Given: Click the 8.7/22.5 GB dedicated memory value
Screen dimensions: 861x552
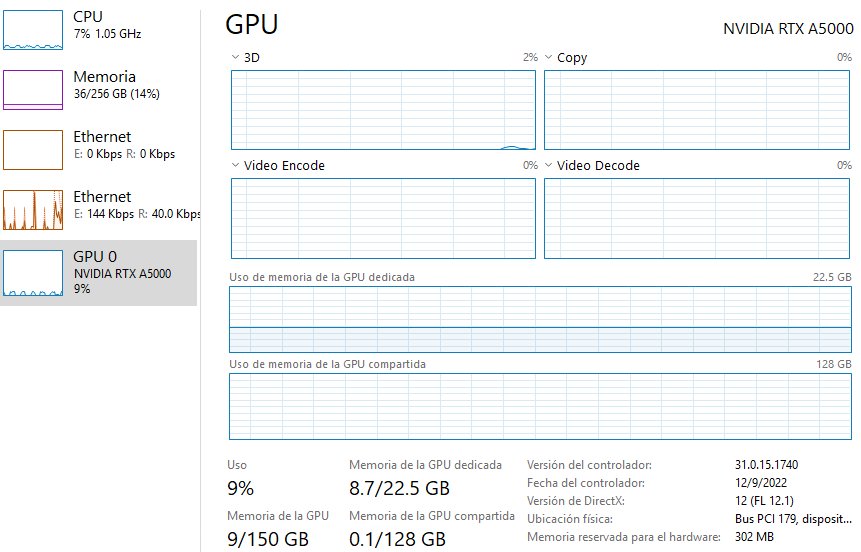Looking at the screenshot, I should coord(399,489).
